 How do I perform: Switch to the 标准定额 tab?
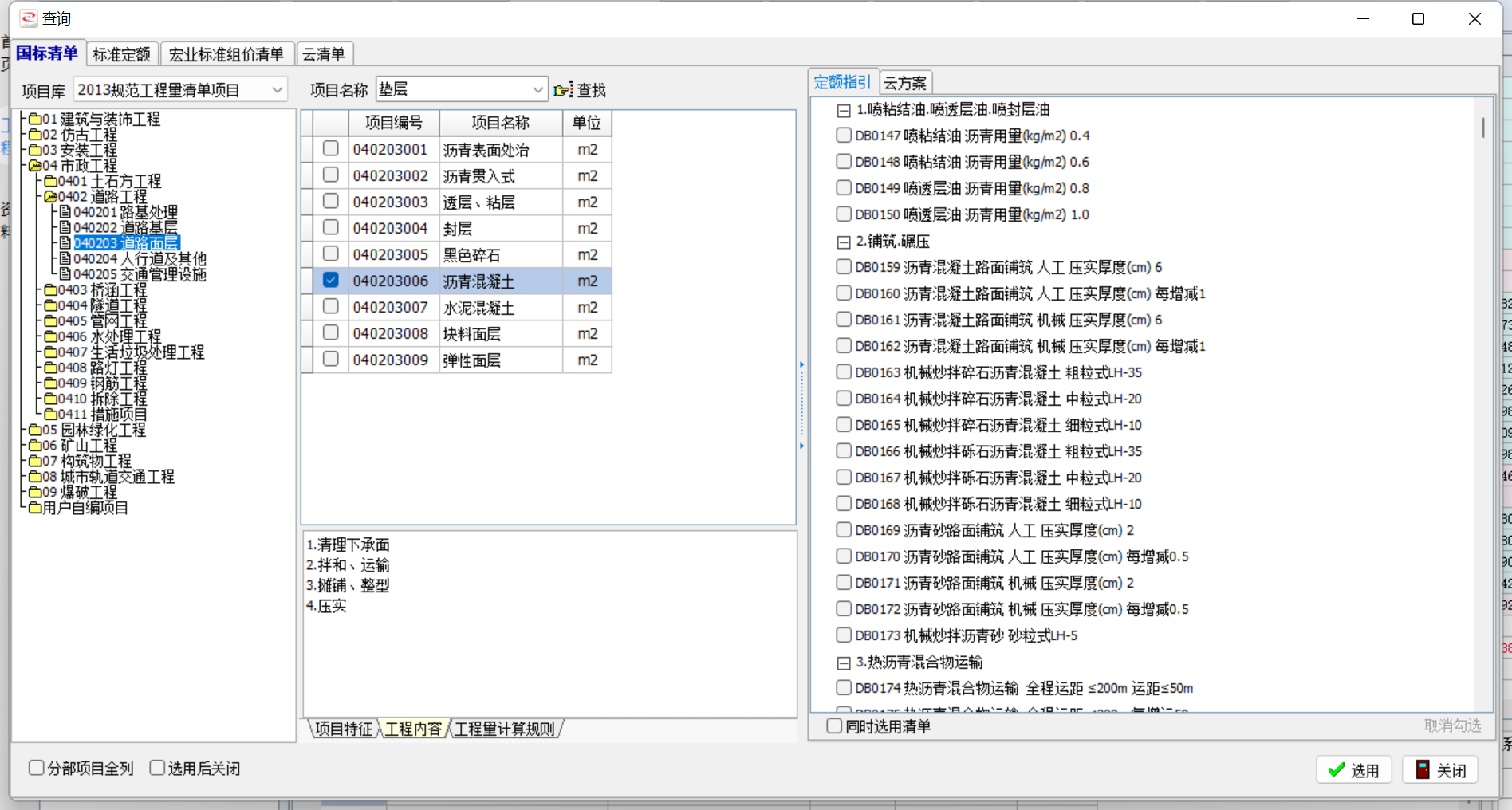122,54
